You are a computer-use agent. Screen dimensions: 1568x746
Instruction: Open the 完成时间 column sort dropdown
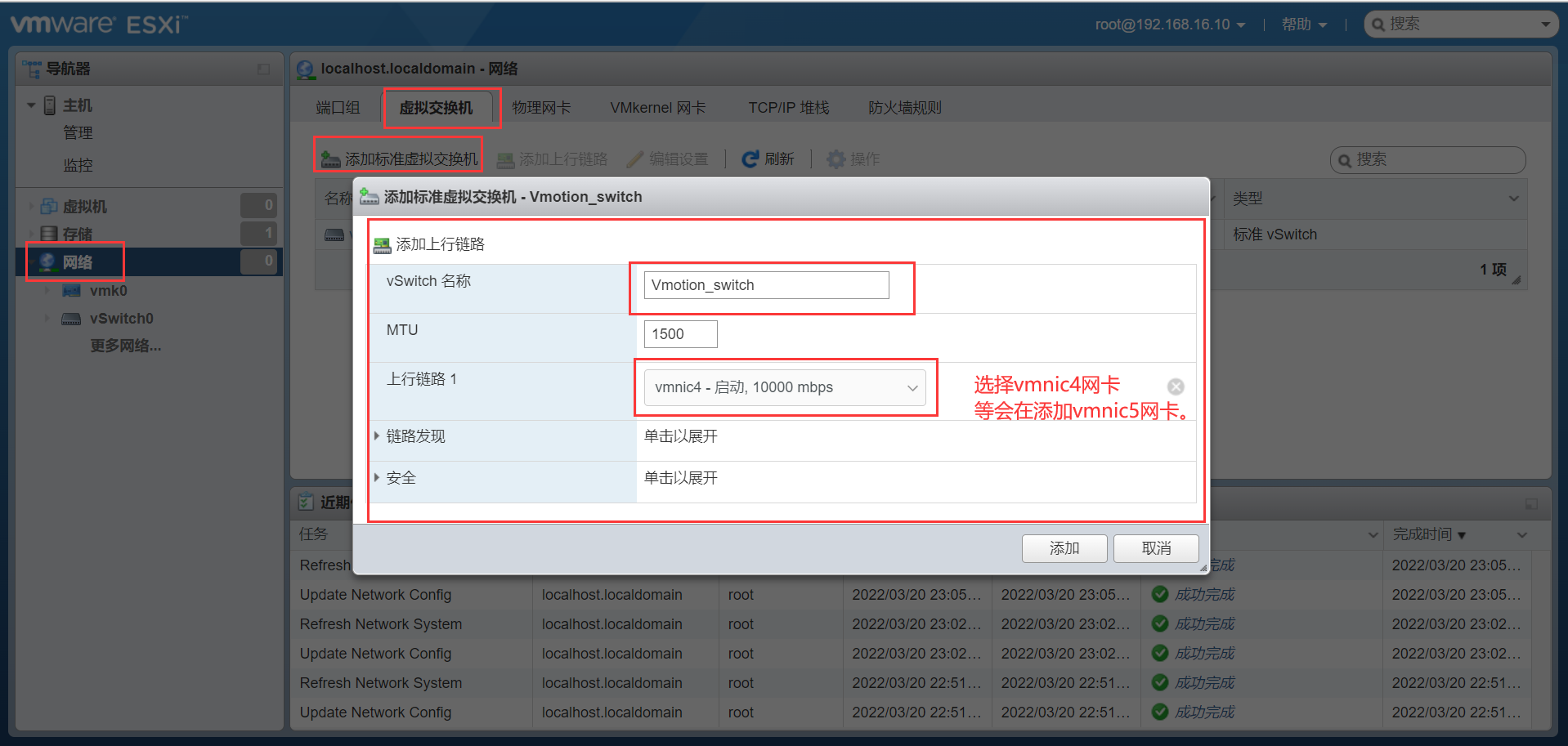point(1522,534)
